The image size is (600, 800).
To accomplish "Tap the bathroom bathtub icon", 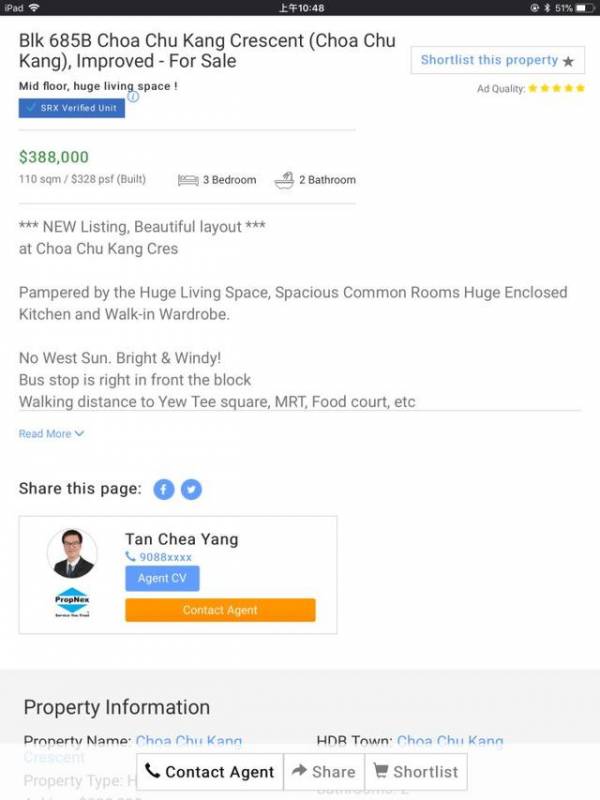I will tap(284, 180).
